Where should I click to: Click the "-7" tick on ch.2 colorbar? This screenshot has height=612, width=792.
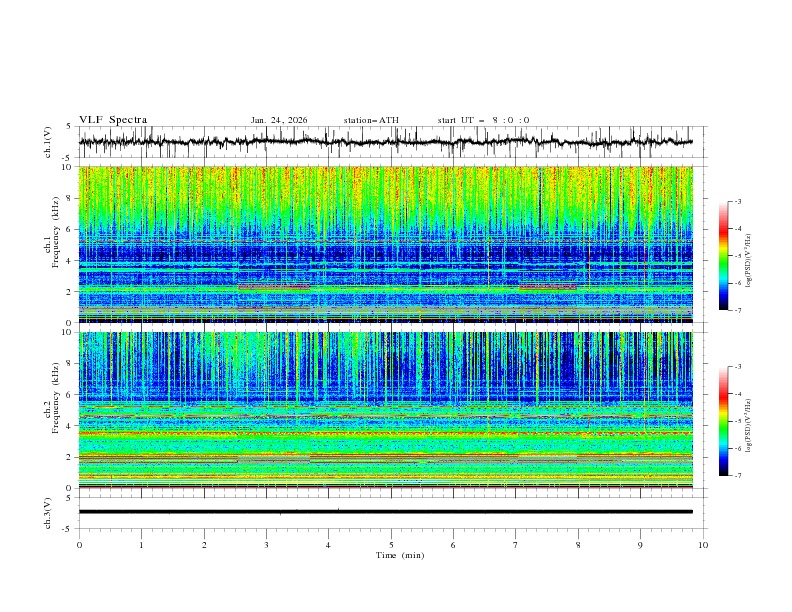(x=738, y=476)
